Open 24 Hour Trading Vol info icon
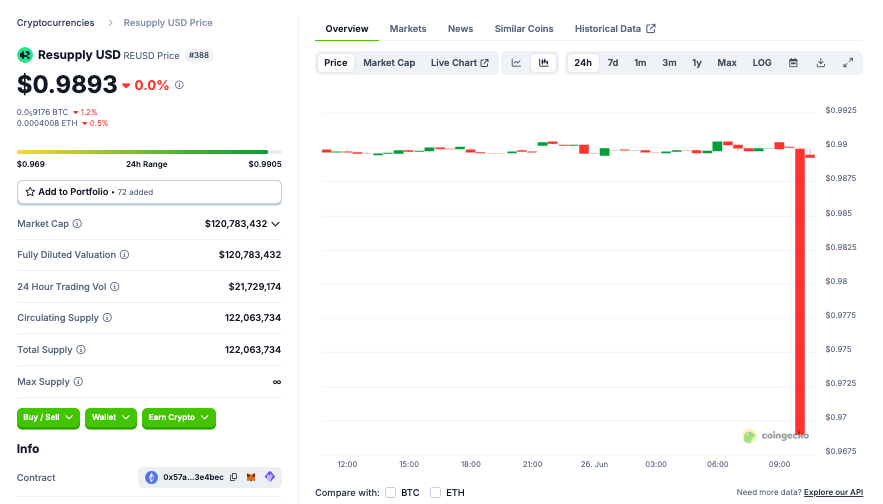 coord(115,287)
